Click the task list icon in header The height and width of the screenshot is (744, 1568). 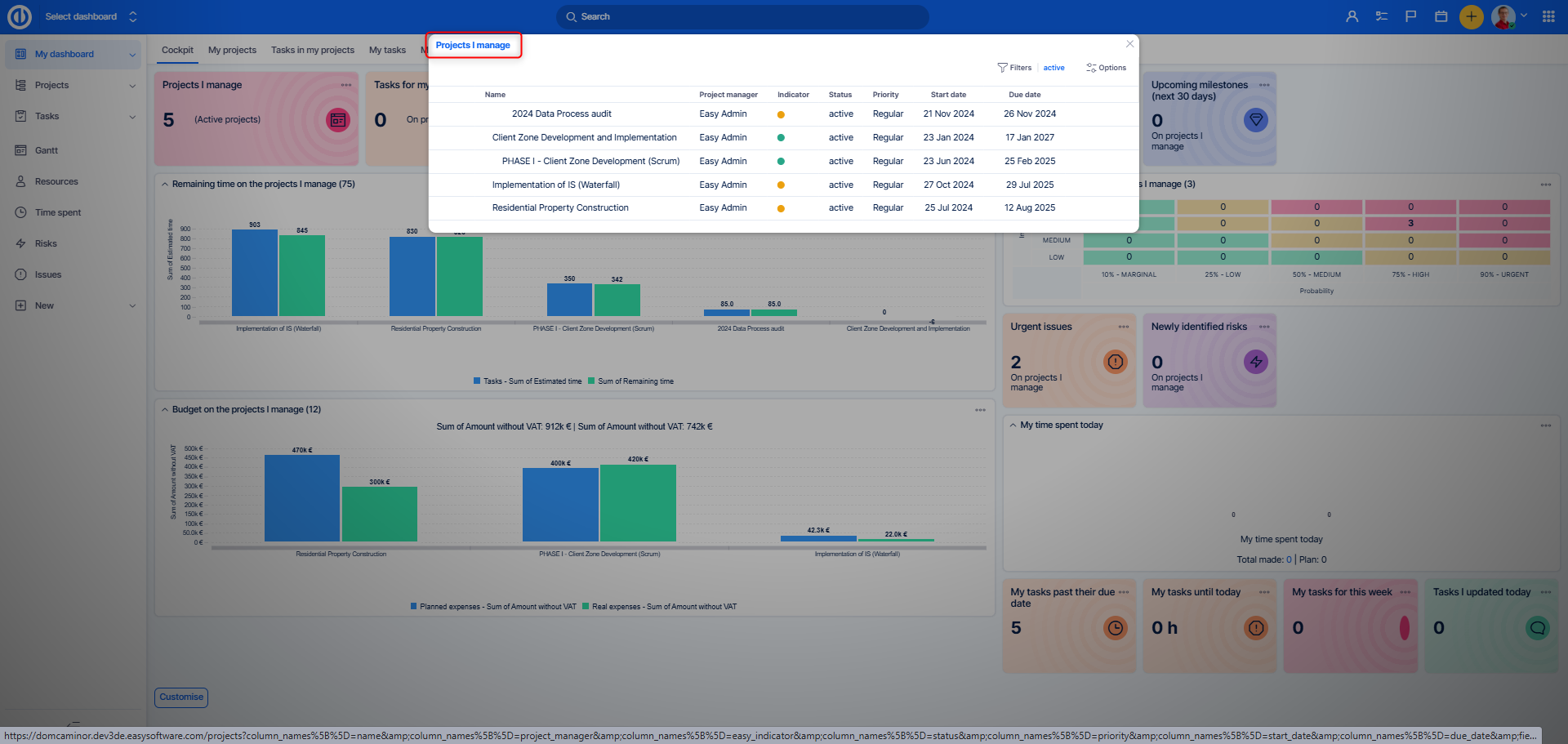point(1382,16)
